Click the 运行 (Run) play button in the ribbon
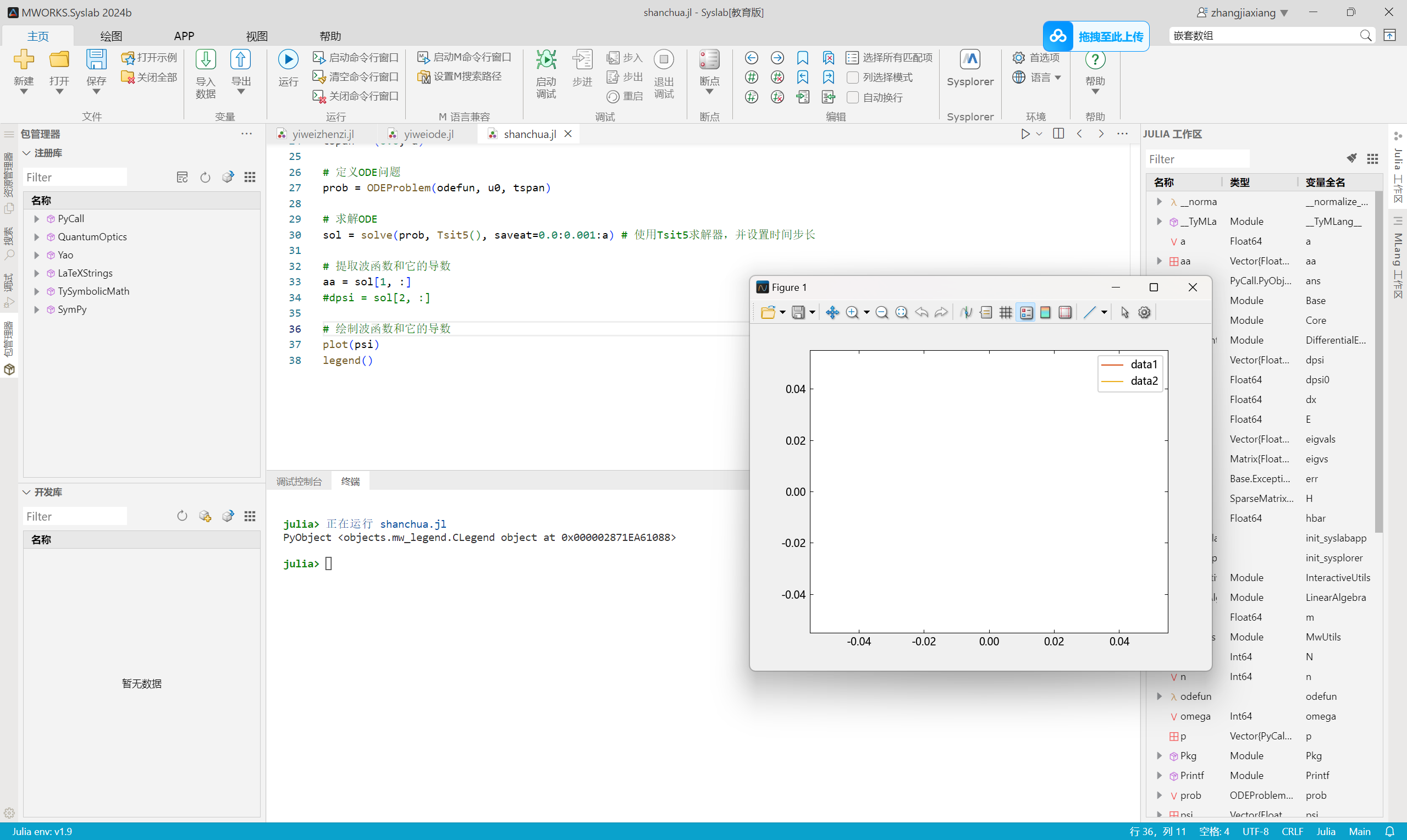The height and width of the screenshot is (840, 1407). (x=288, y=59)
